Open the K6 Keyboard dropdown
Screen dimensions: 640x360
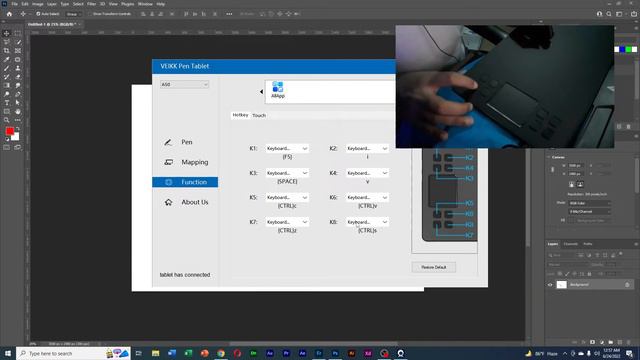367,198
